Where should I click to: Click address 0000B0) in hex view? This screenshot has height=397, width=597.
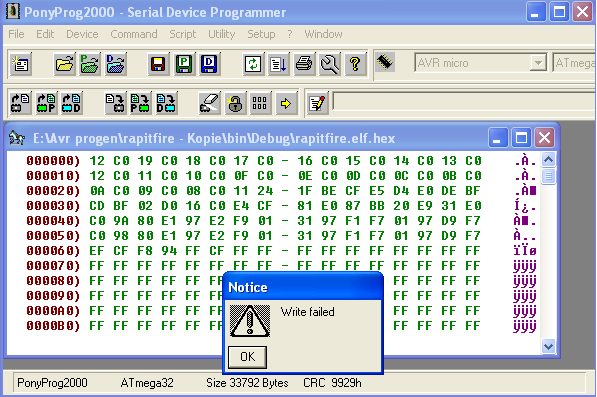click(x=53, y=326)
